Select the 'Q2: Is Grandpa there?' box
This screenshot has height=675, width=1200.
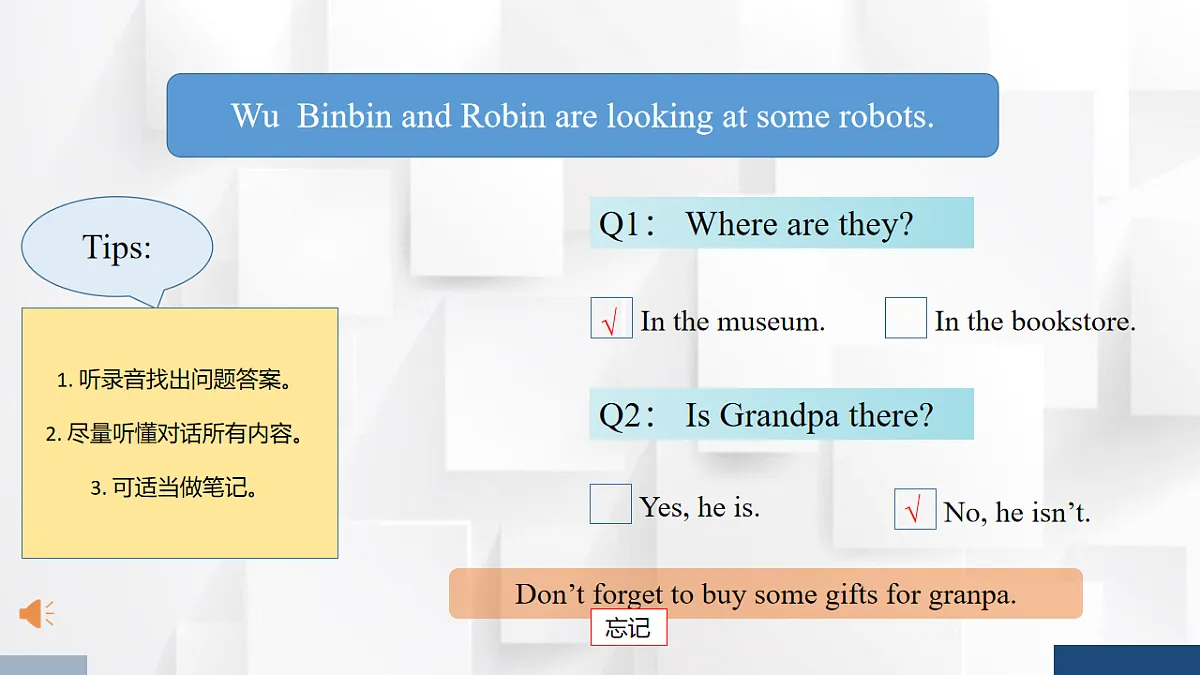781,414
